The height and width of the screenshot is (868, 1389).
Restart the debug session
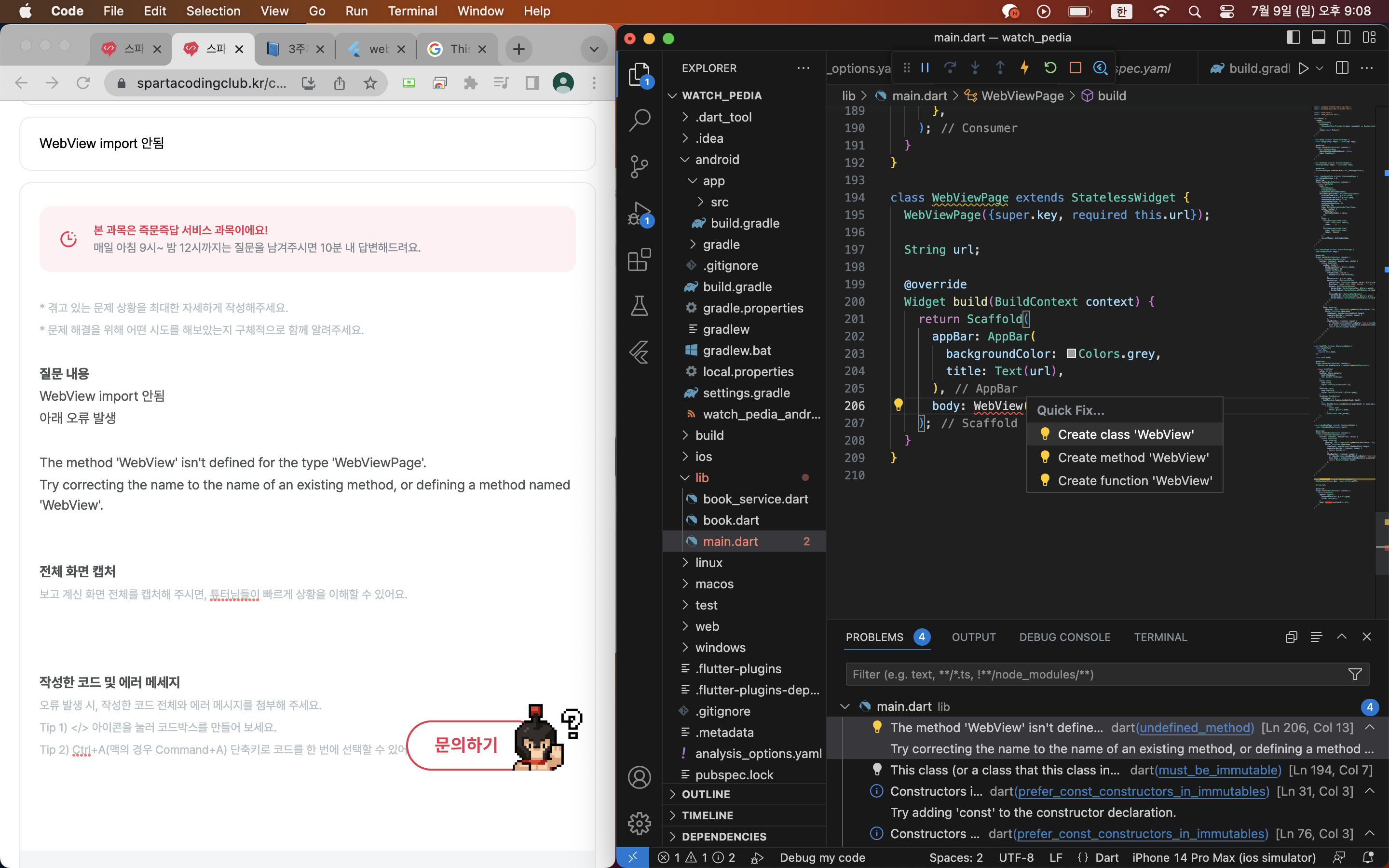coord(1050,68)
